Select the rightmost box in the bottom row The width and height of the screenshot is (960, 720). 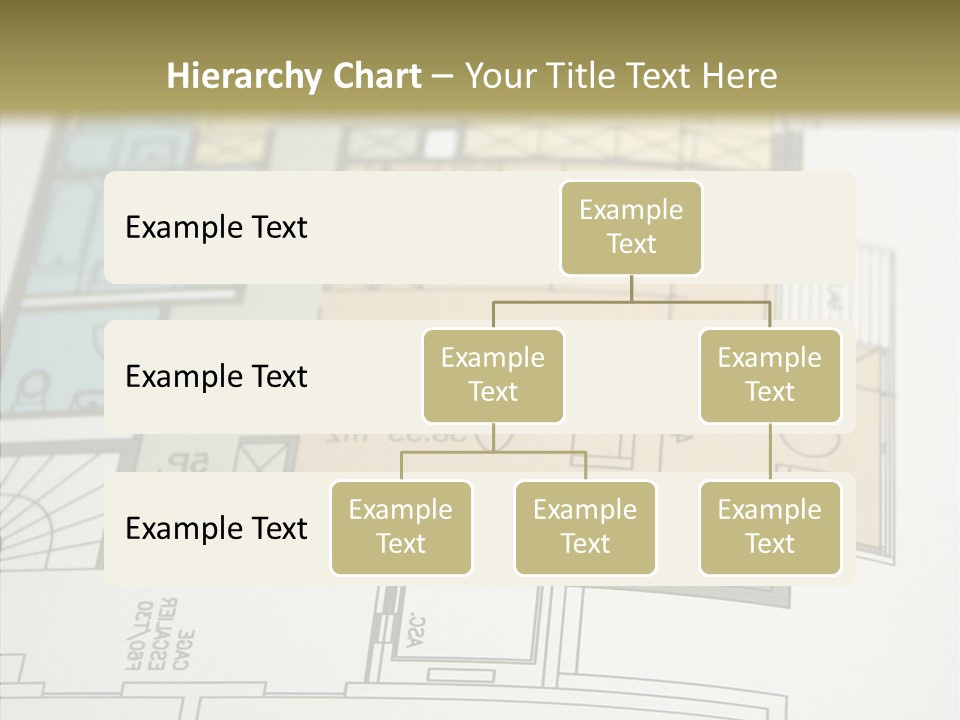click(770, 527)
